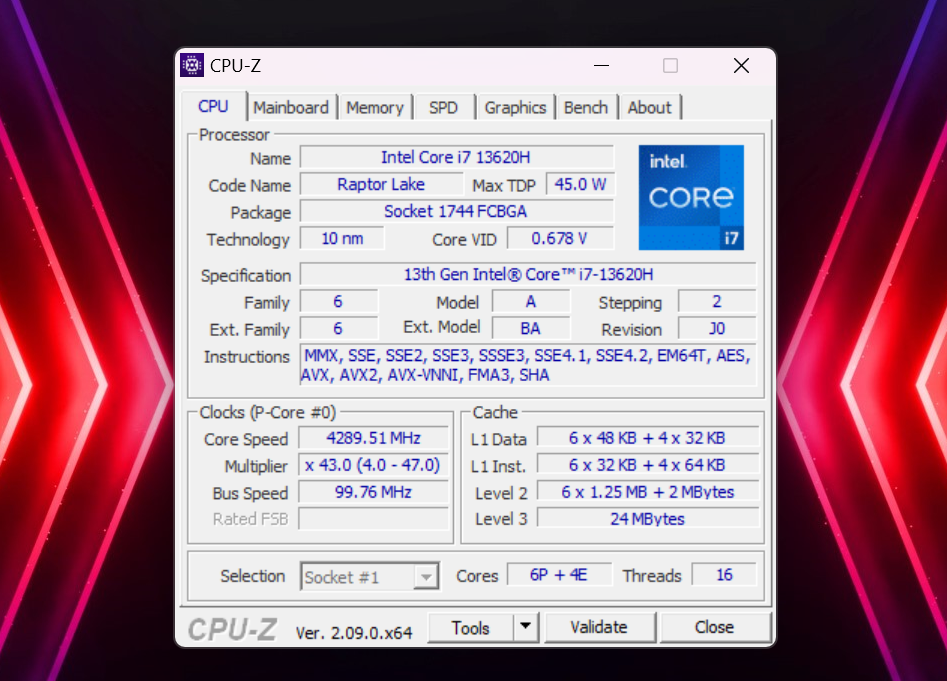The height and width of the screenshot is (681, 947).
Task: Click the version text Ver. 2.09.0.x64
Action: (354, 633)
